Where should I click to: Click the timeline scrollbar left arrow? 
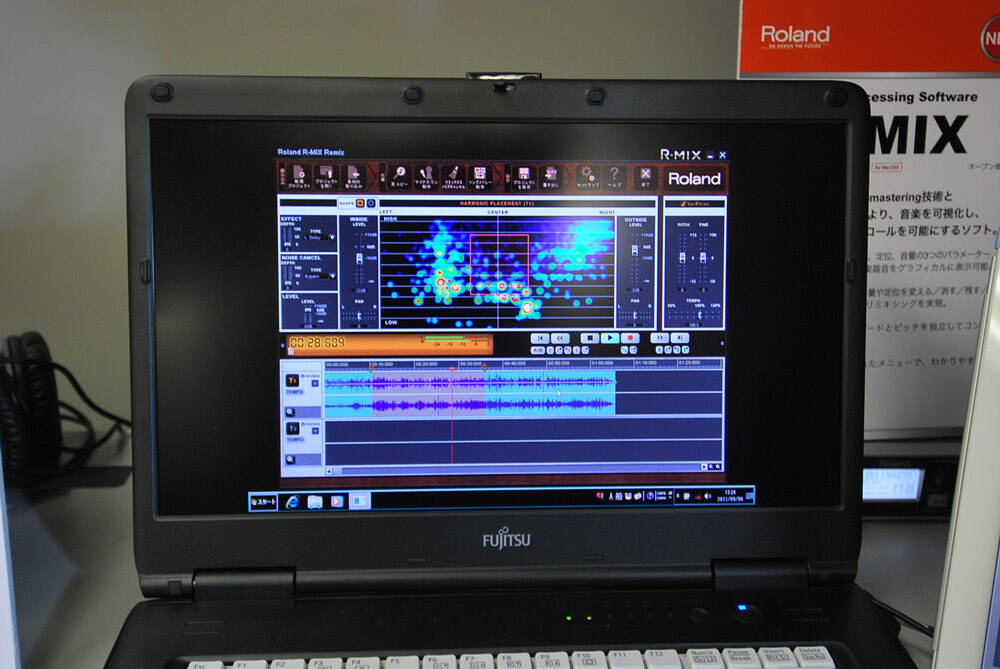(x=329, y=471)
